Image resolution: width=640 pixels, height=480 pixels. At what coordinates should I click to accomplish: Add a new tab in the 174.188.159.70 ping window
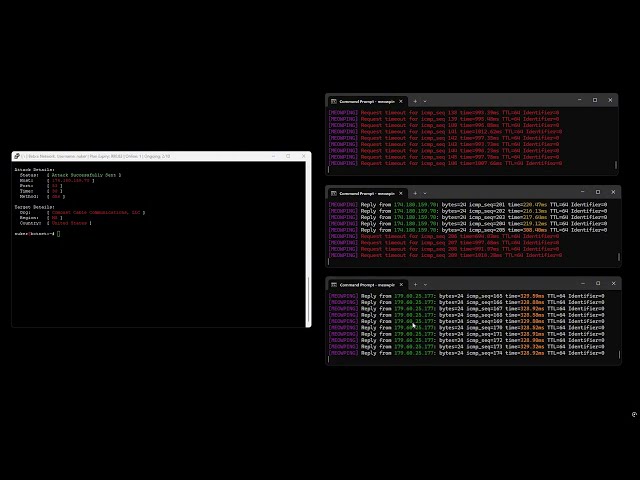click(415, 193)
